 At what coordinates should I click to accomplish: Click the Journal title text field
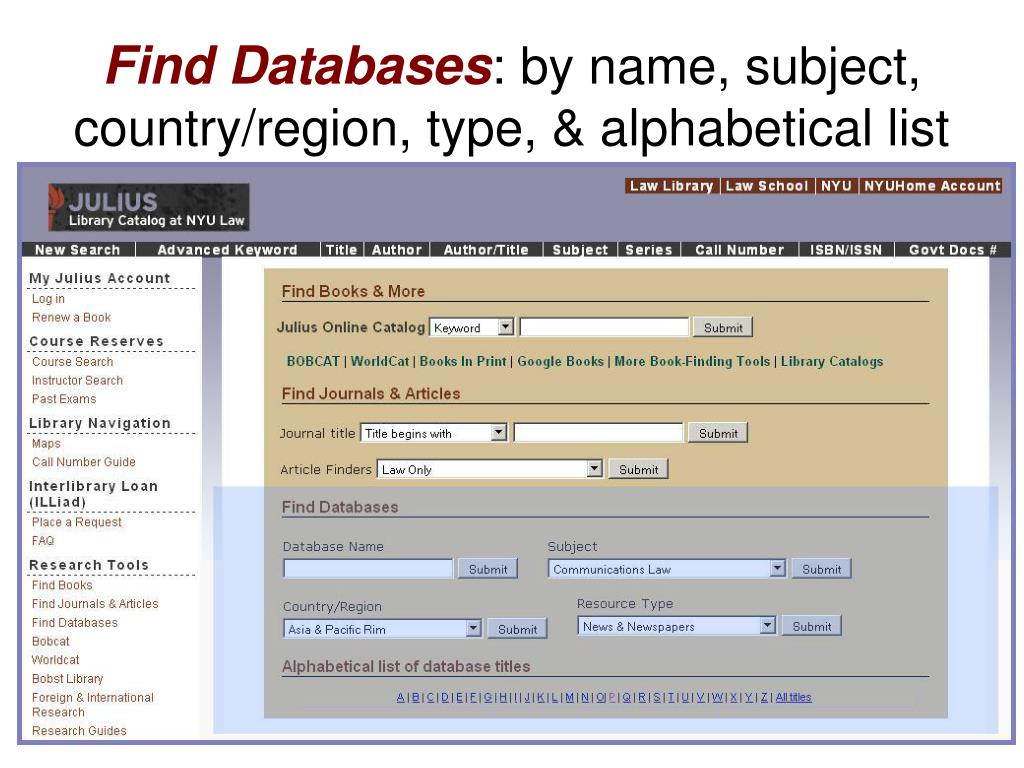(598, 433)
